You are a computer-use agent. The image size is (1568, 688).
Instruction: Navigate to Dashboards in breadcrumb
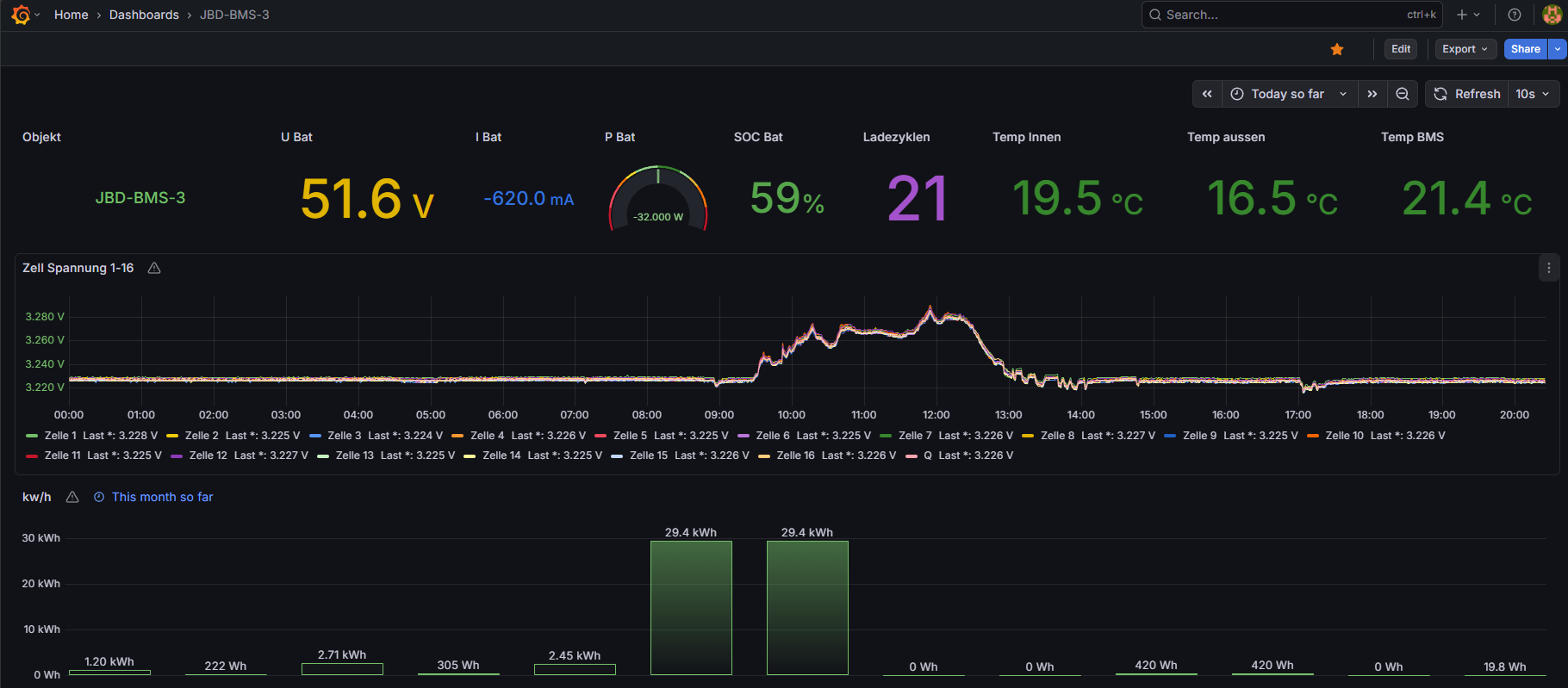coord(144,15)
